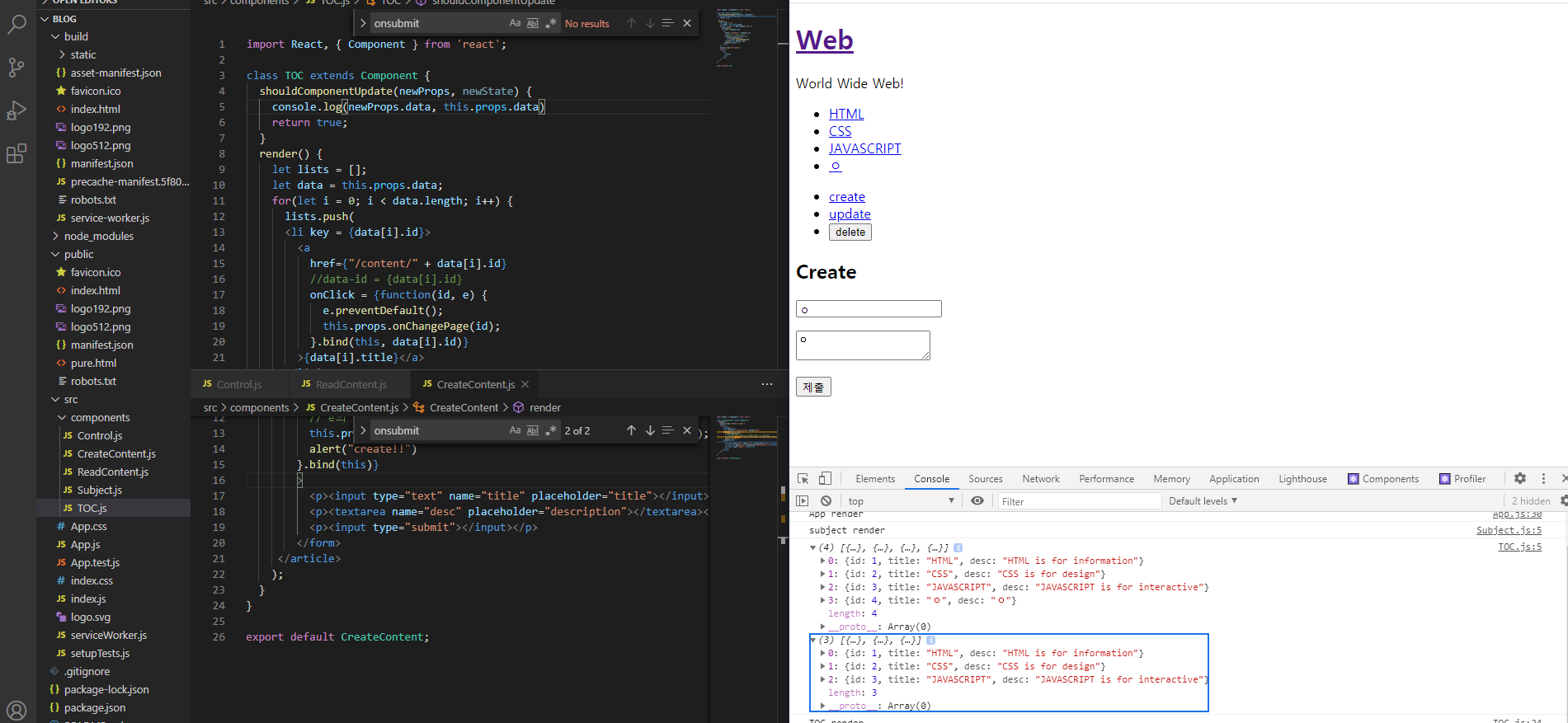This screenshot has height=723, width=1568.
Task: Close the TOC.js find widget
Action: pyautogui.click(x=687, y=23)
